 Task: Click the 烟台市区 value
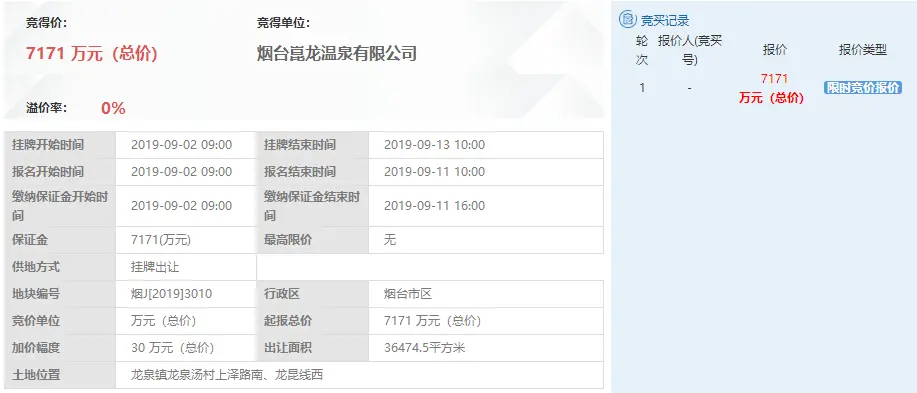click(408, 294)
